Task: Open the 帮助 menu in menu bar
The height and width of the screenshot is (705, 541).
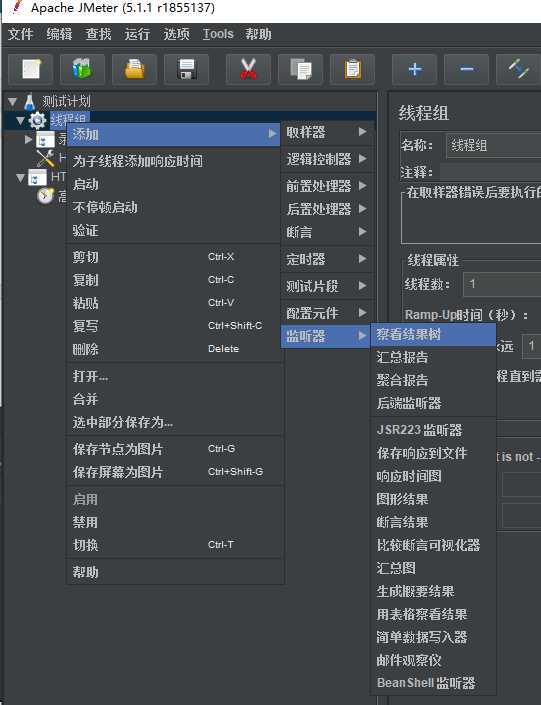Action: (x=258, y=34)
